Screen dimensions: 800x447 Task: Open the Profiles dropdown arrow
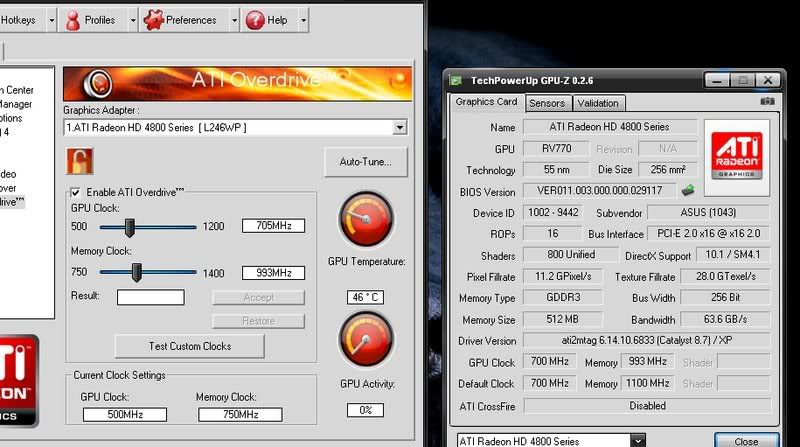133,20
